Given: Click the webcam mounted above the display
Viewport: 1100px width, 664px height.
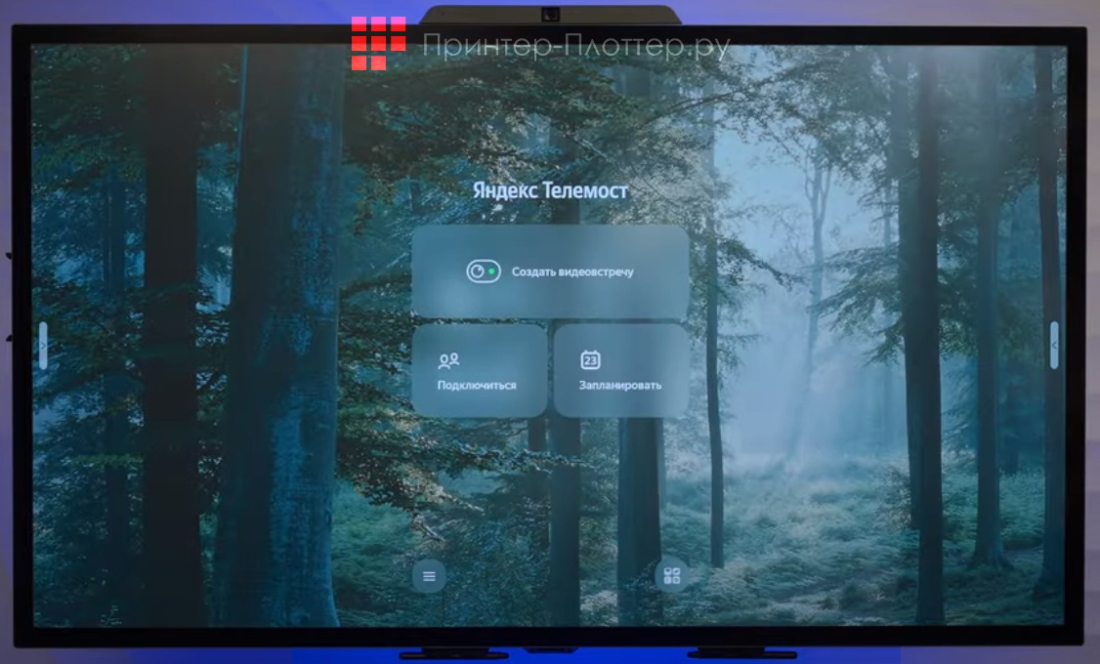Looking at the screenshot, I should pos(549,14).
